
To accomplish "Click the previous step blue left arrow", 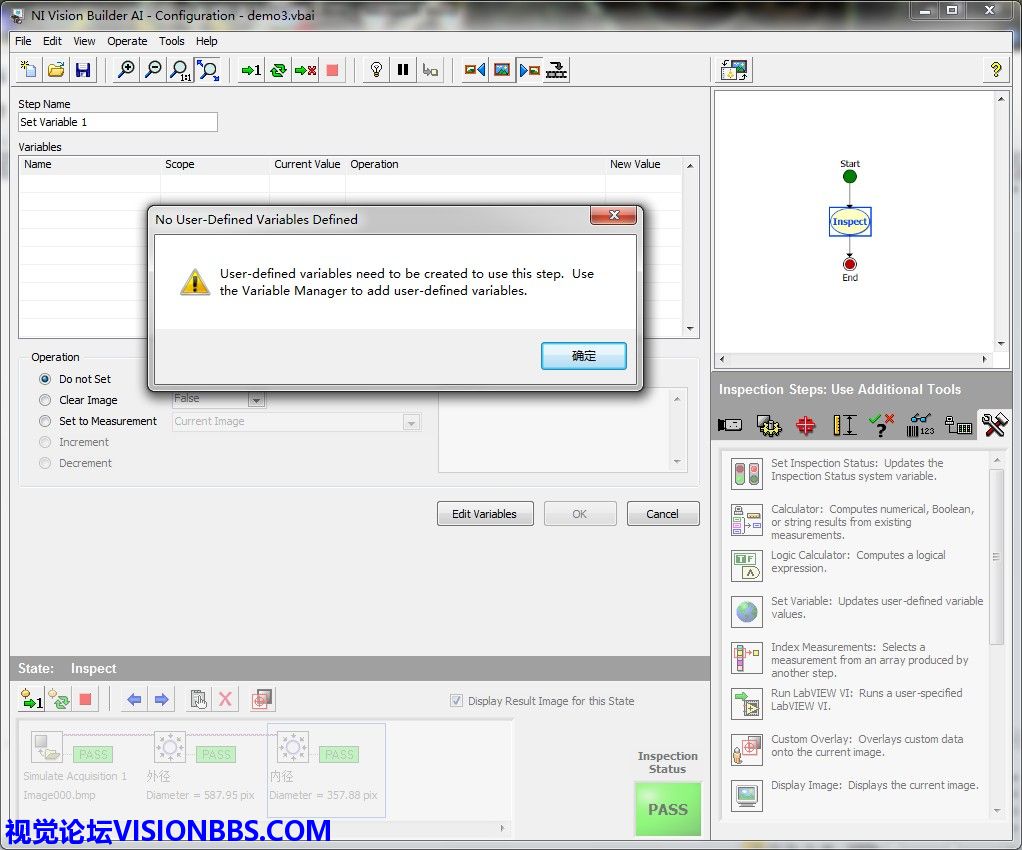I will tap(134, 700).
